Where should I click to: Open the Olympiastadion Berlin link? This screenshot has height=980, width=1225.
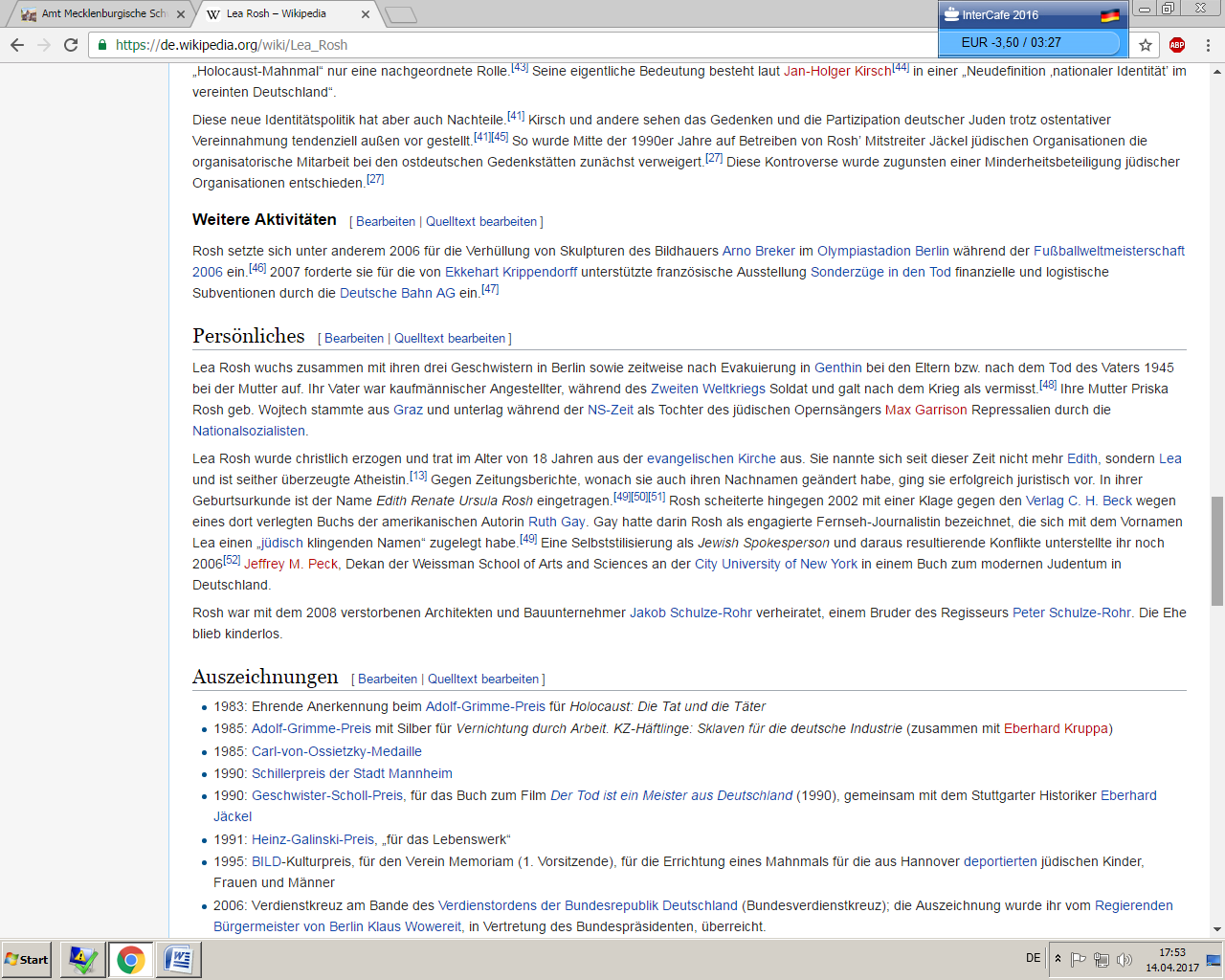coord(883,252)
